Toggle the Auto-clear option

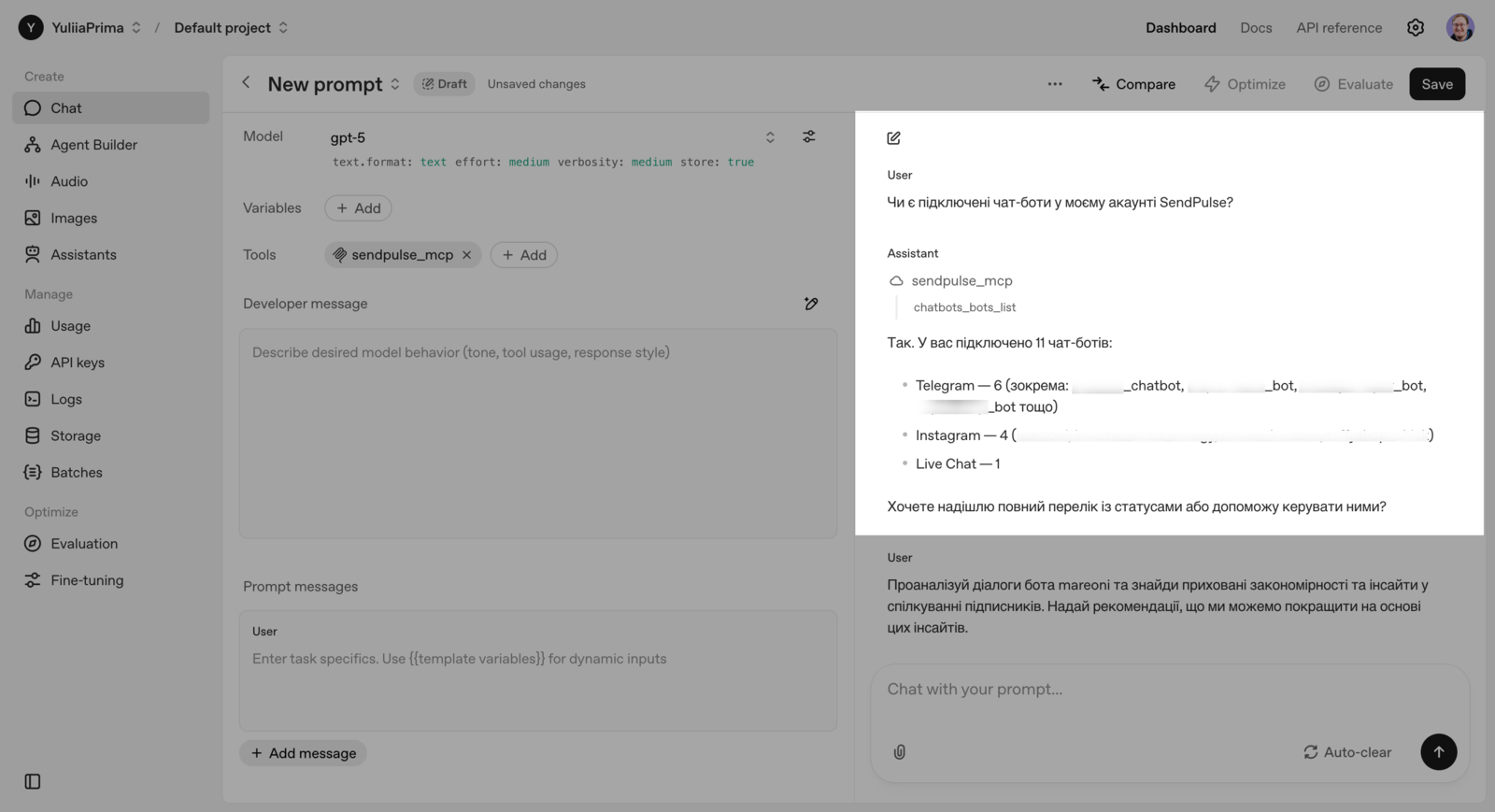point(1347,752)
